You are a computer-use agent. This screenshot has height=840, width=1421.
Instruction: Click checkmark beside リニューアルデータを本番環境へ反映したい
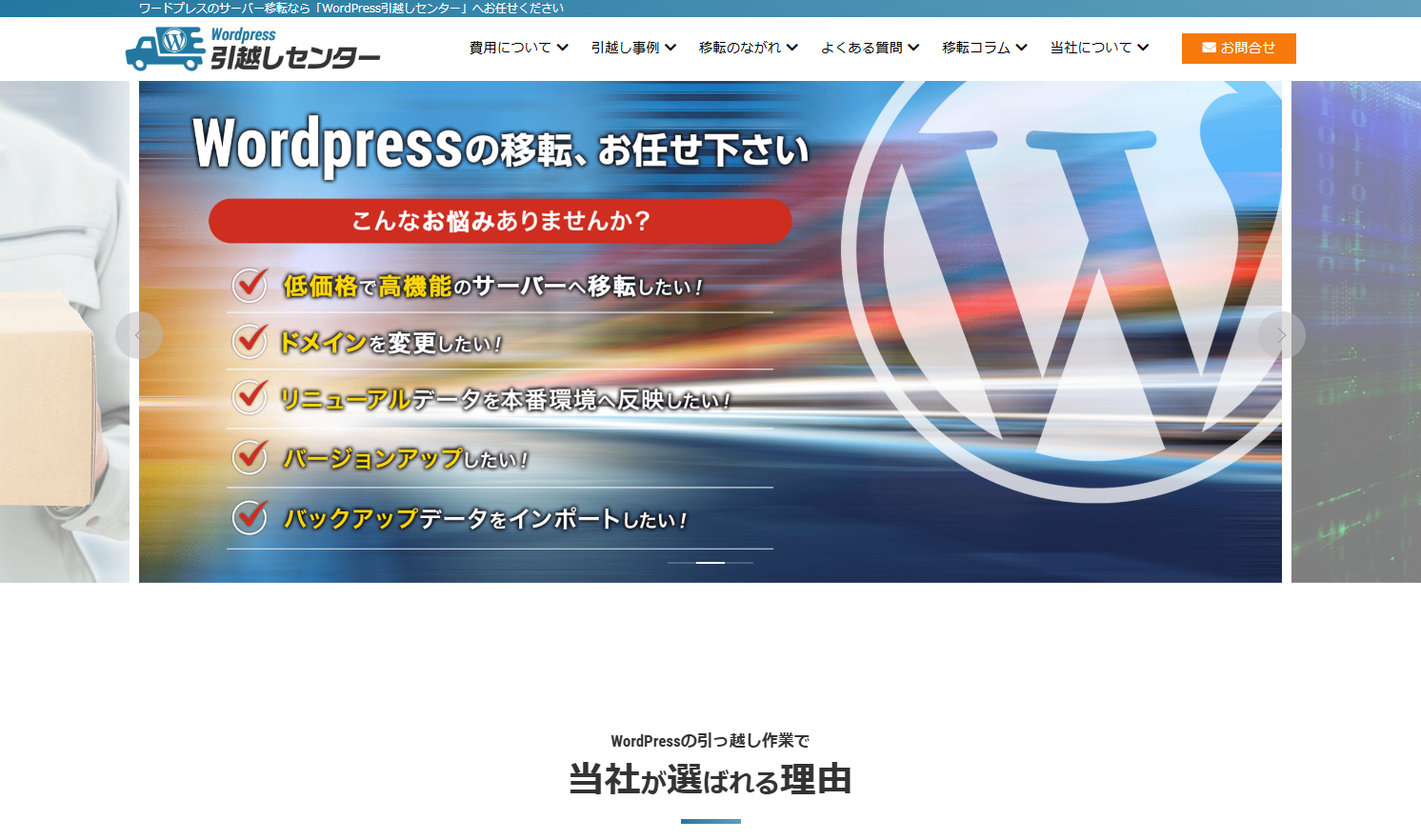[x=250, y=396]
